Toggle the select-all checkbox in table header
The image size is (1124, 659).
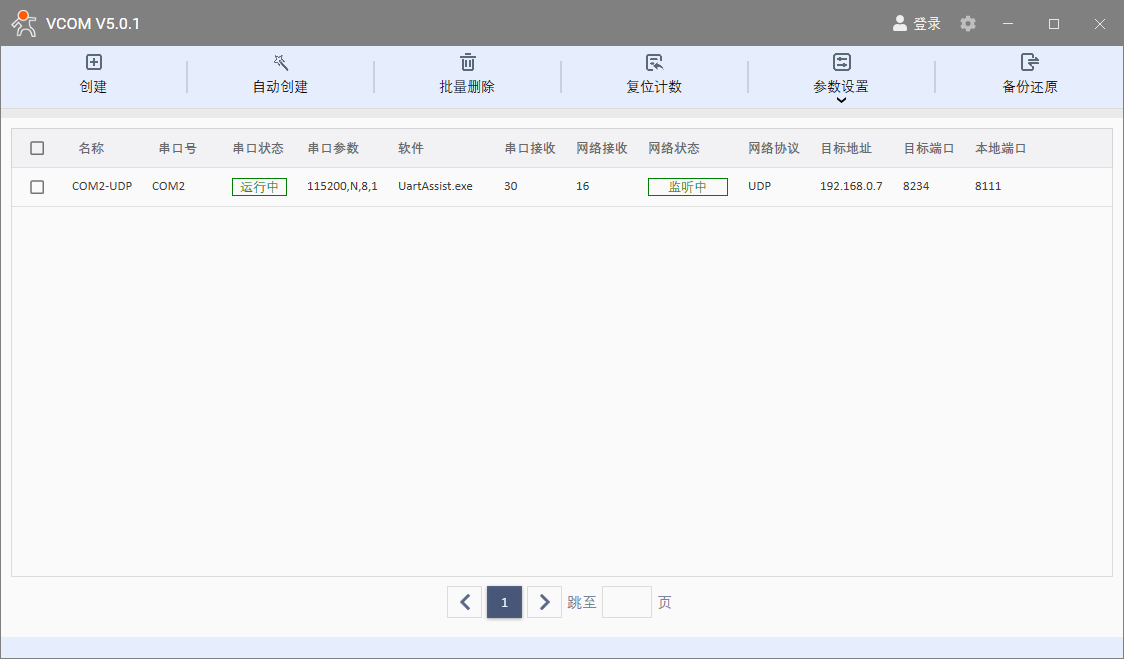tap(37, 148)
